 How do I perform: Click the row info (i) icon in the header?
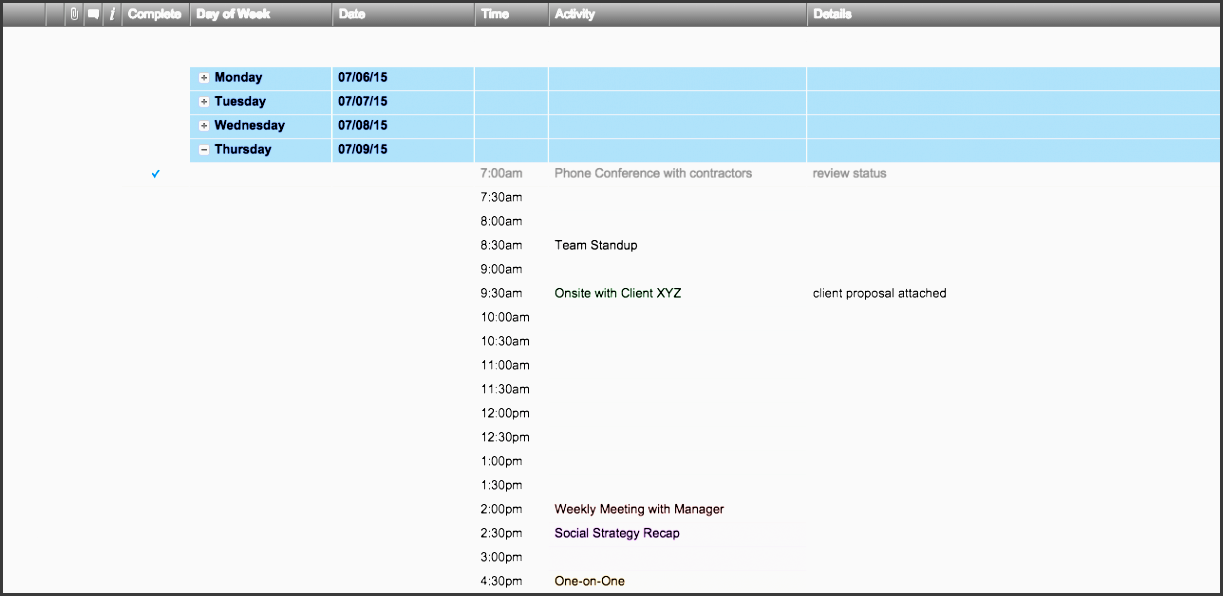[111, 14]
